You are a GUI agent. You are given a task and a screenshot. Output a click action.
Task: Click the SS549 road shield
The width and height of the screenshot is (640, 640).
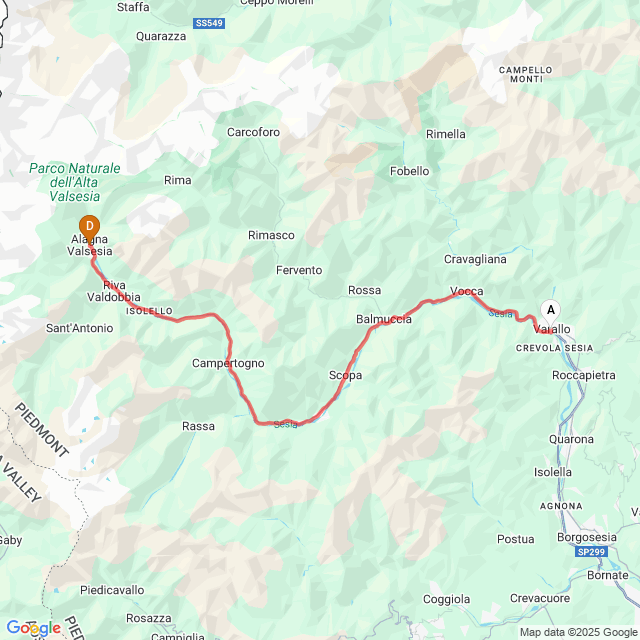(x=209, y=23)
